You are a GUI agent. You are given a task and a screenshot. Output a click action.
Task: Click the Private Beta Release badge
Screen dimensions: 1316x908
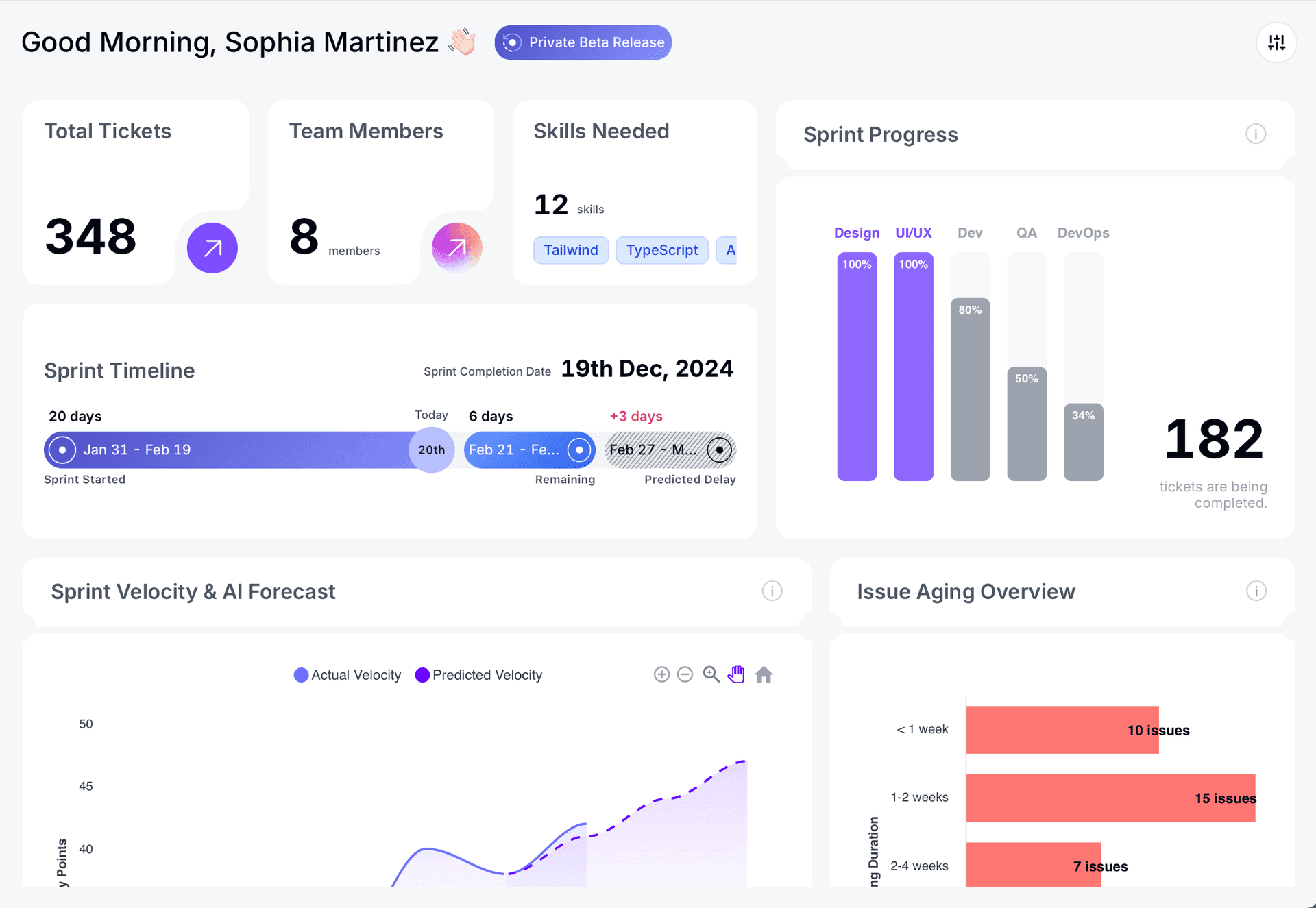[x=583, y=42]
